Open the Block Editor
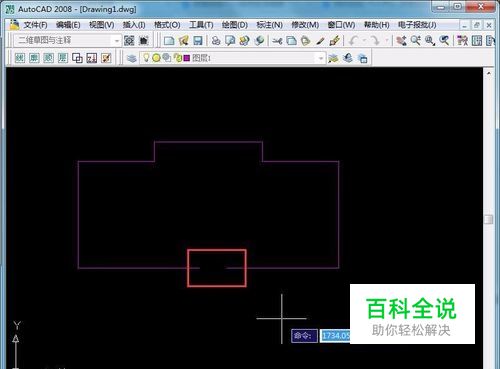 334,41
